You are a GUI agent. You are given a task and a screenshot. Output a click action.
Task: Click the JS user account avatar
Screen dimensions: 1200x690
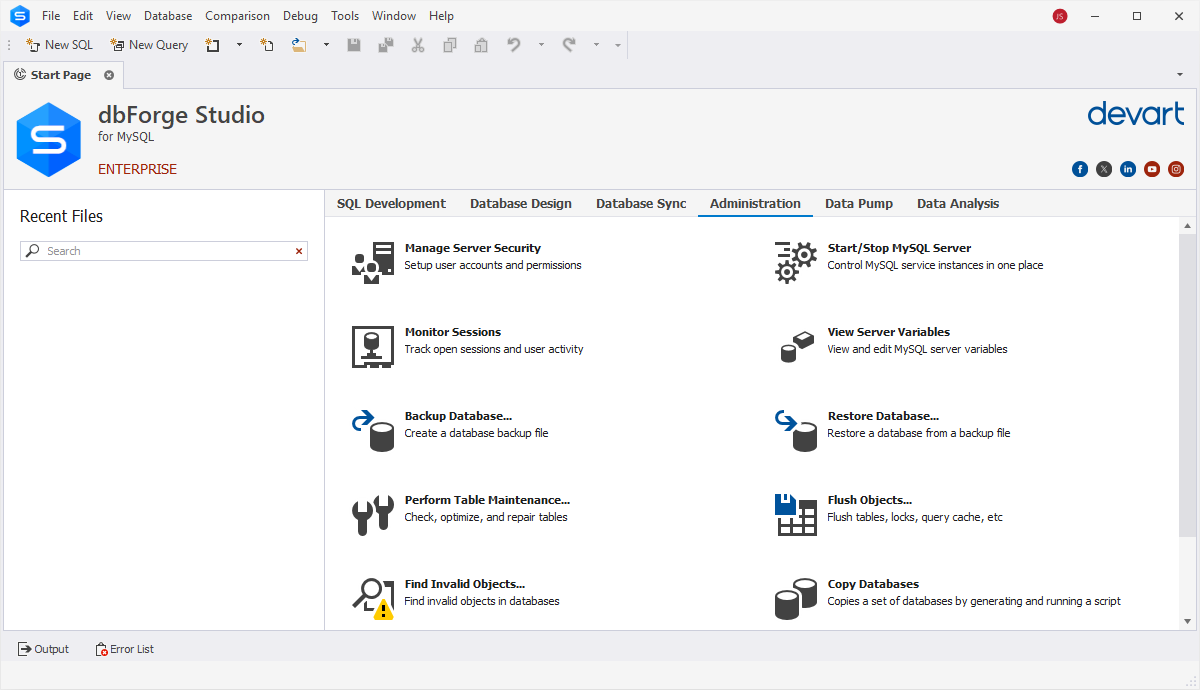(1060, 16)
